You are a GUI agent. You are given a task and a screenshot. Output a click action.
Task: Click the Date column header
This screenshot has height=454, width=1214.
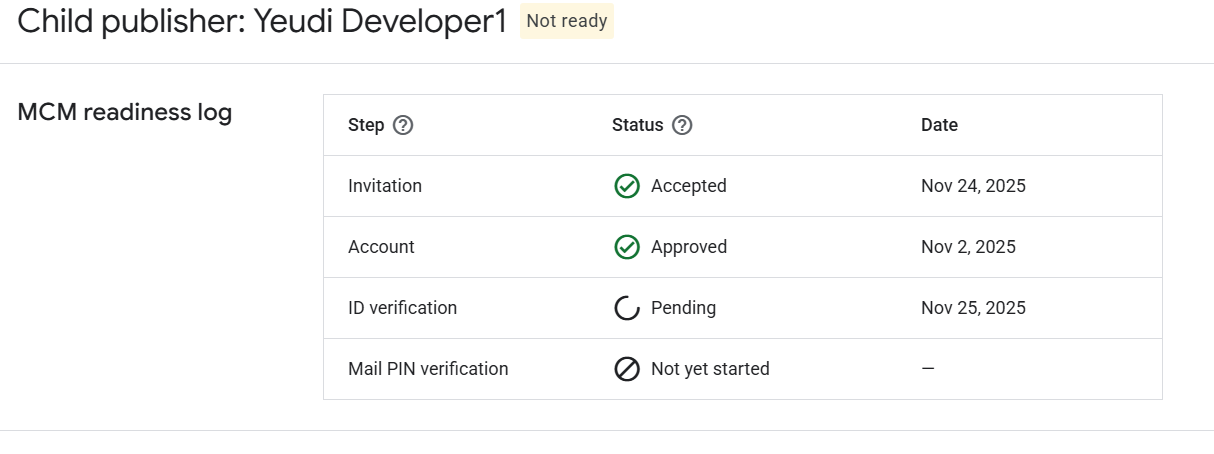click(x=939, y=125)
